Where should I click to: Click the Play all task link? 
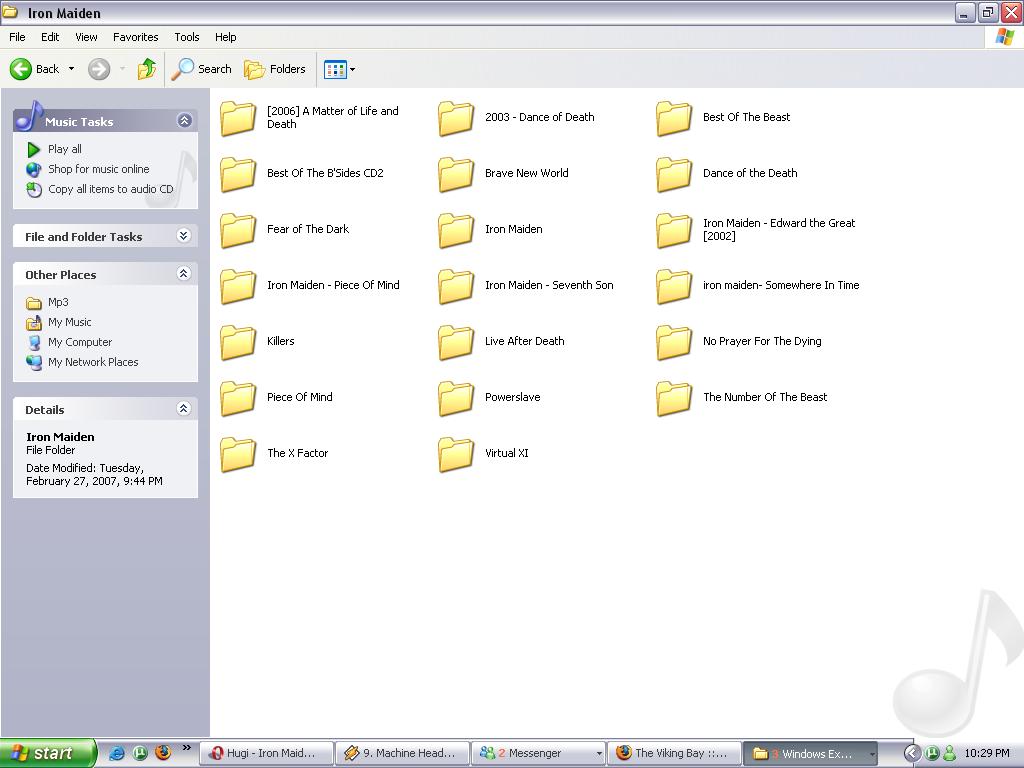pos(65,149)
